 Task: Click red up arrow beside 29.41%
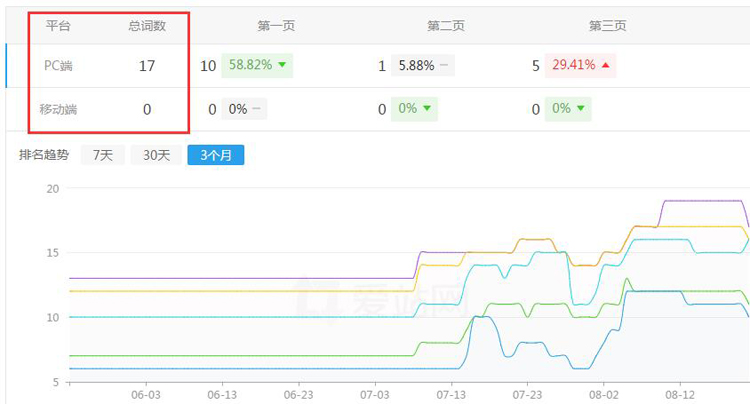[x=606, y=65]
